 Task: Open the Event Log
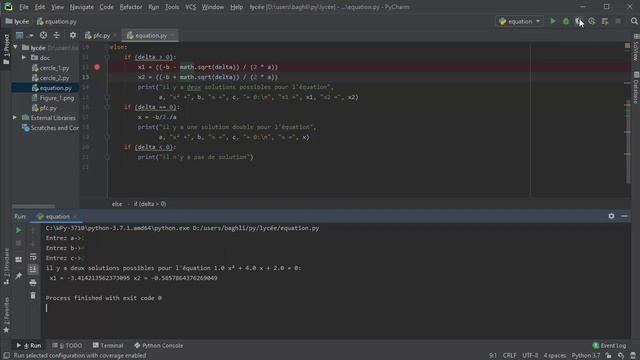point(609,345)
